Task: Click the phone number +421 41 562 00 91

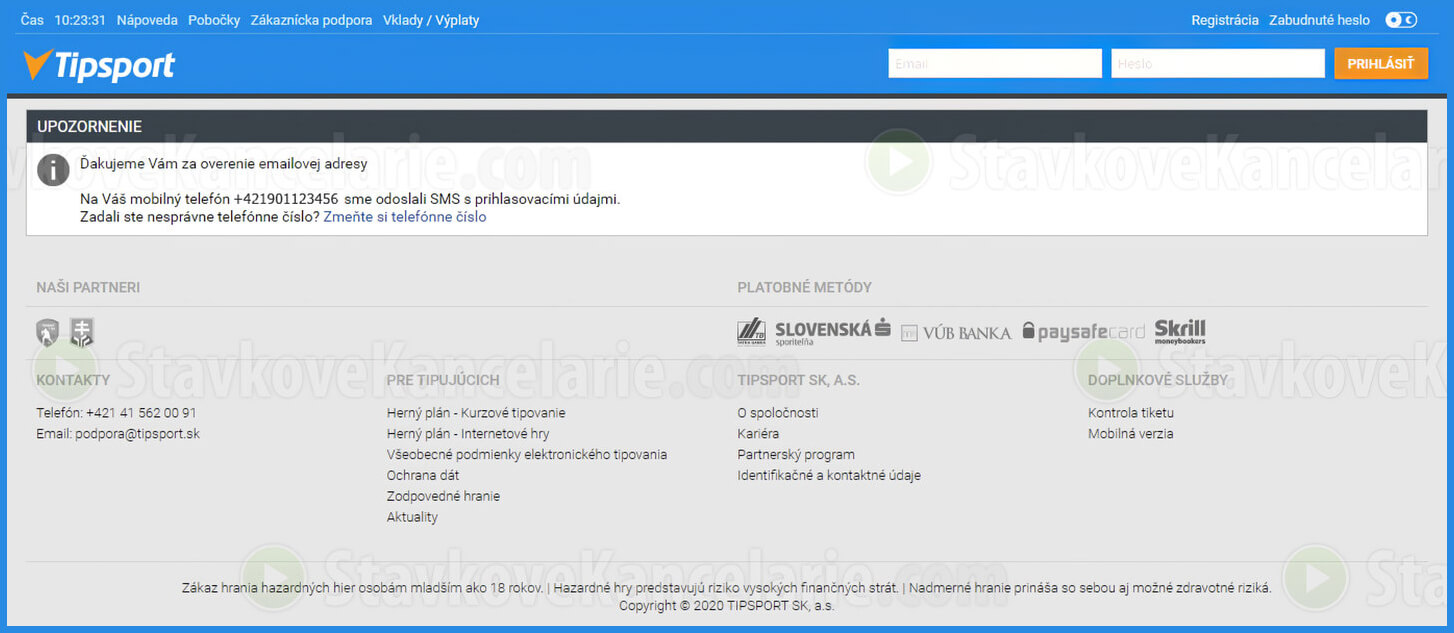Action: (x=141, y=413)
